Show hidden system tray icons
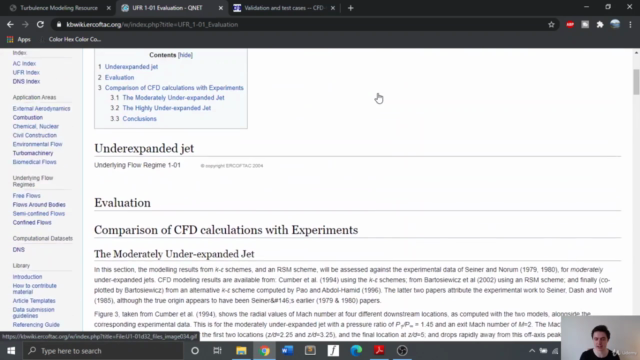Image resolution: width=640 pixels, height=360 pixels. click(x=532, y=351)
